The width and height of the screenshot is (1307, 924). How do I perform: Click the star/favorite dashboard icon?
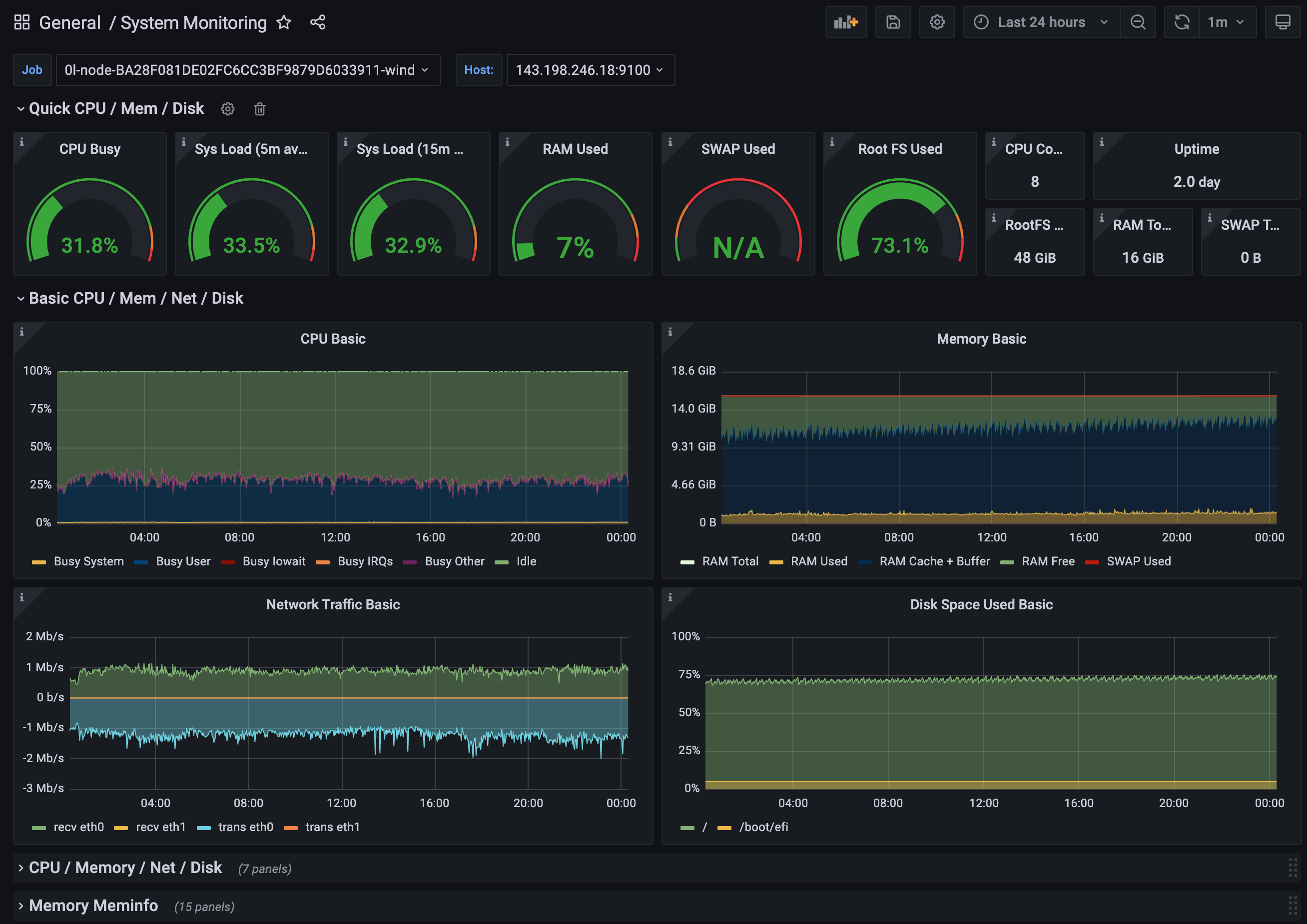(286, 22)
